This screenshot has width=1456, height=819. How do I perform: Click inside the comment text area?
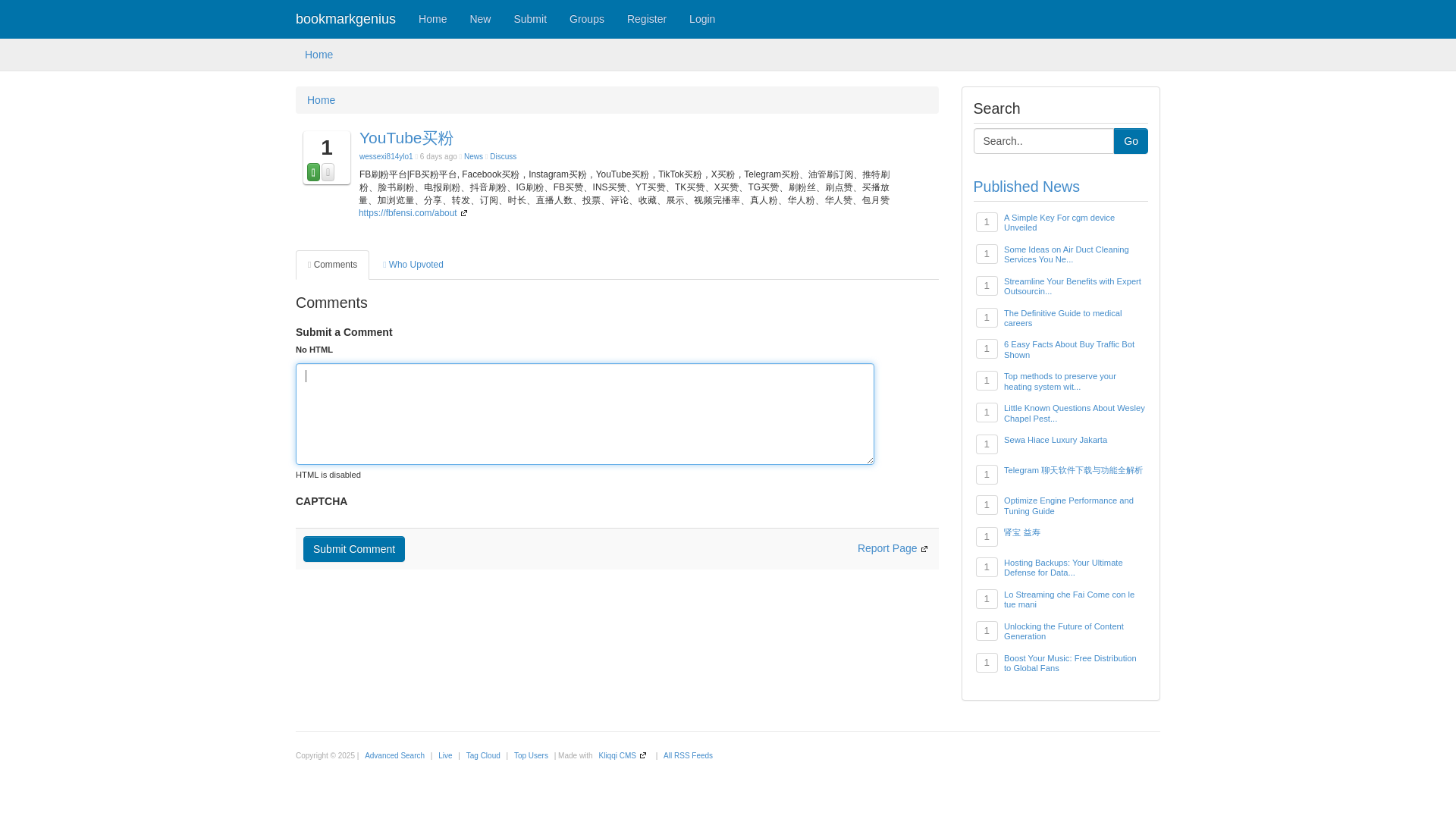click(584, 414)
